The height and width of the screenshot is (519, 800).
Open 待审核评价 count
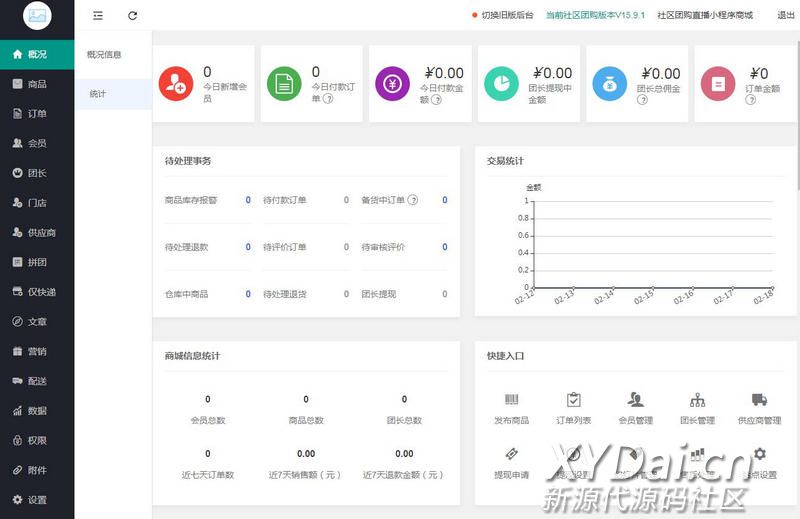pyautogui.click(x=445, y=247)
